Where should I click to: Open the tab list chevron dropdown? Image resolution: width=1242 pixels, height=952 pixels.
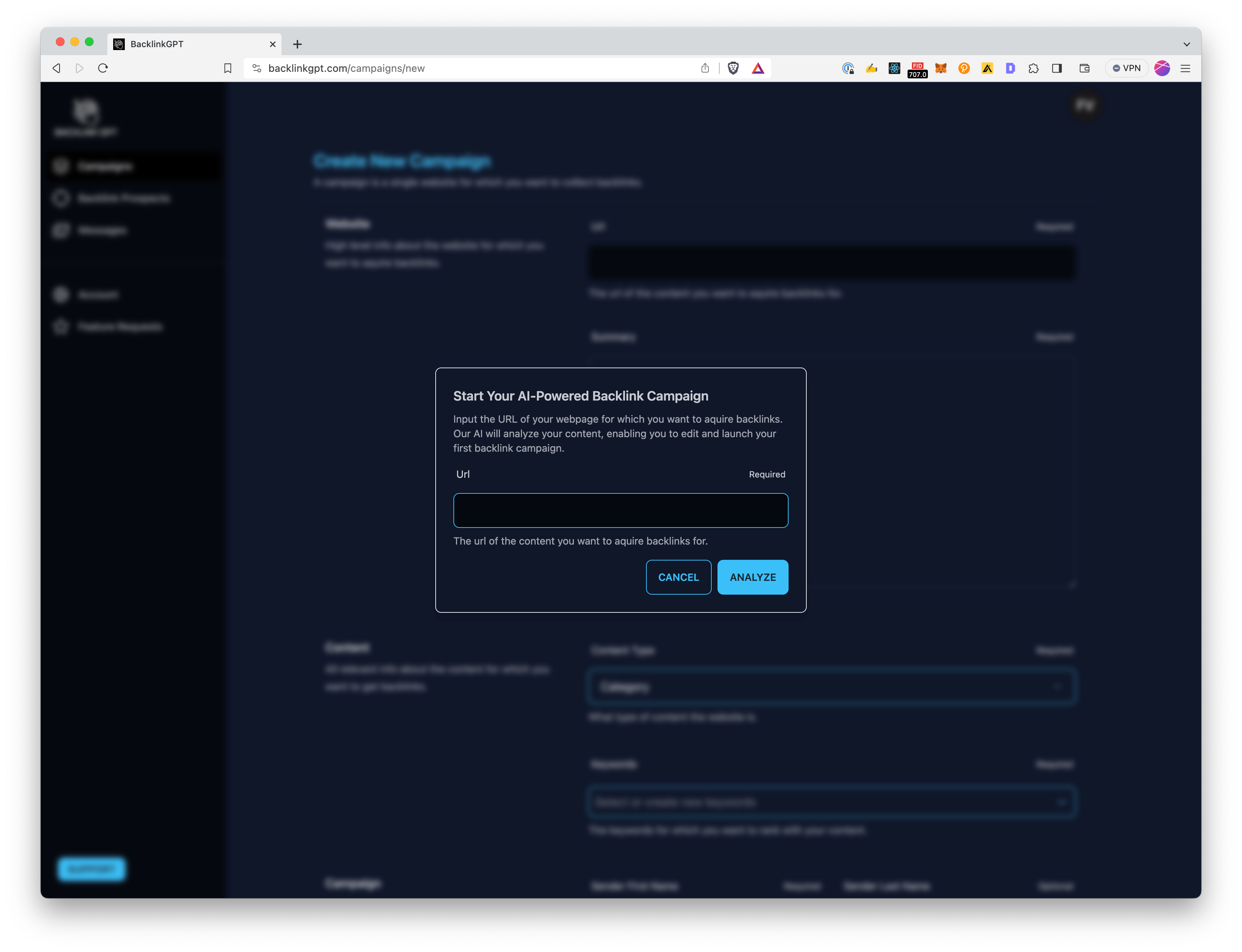click(x=1187, y=44)
